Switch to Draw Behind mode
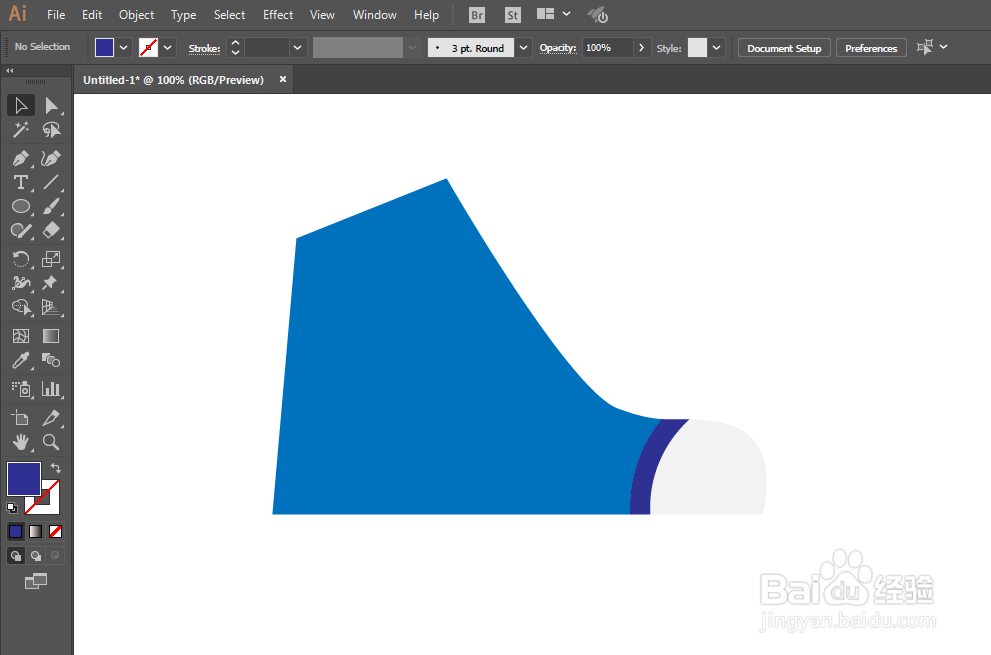 pyautogui.click(x=36, y=556)
